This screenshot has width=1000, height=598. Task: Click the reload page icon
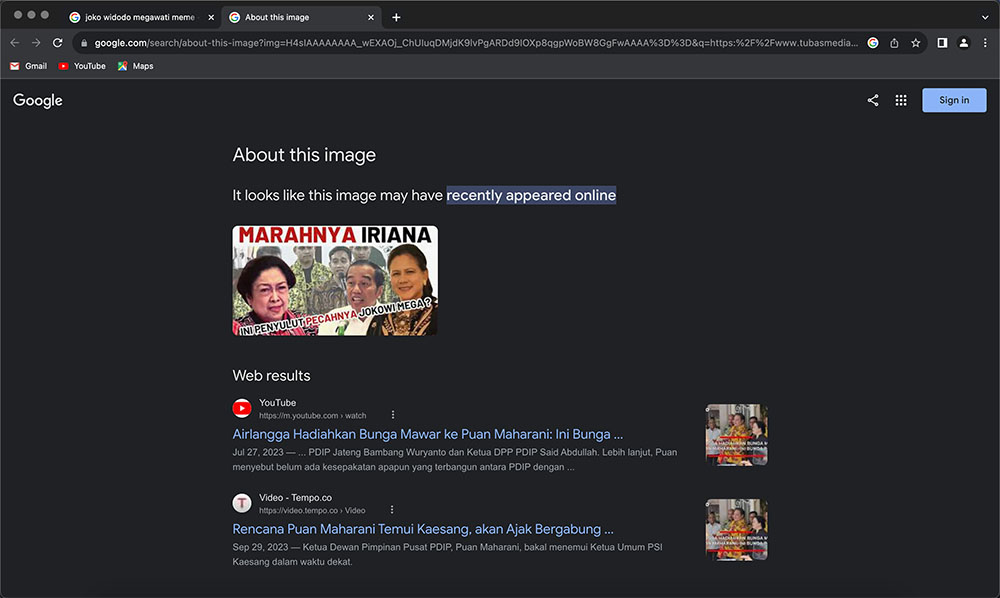coord(58,43)
